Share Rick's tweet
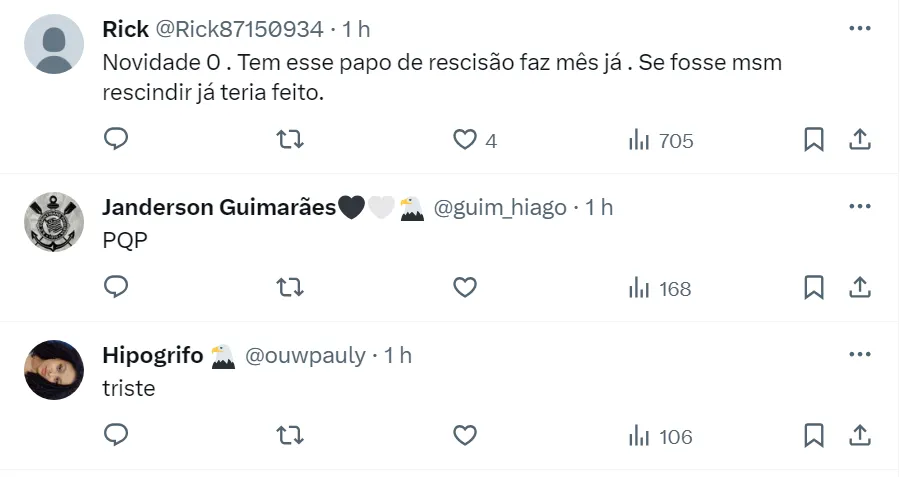 pyautogui.click(x=859, y=140)
